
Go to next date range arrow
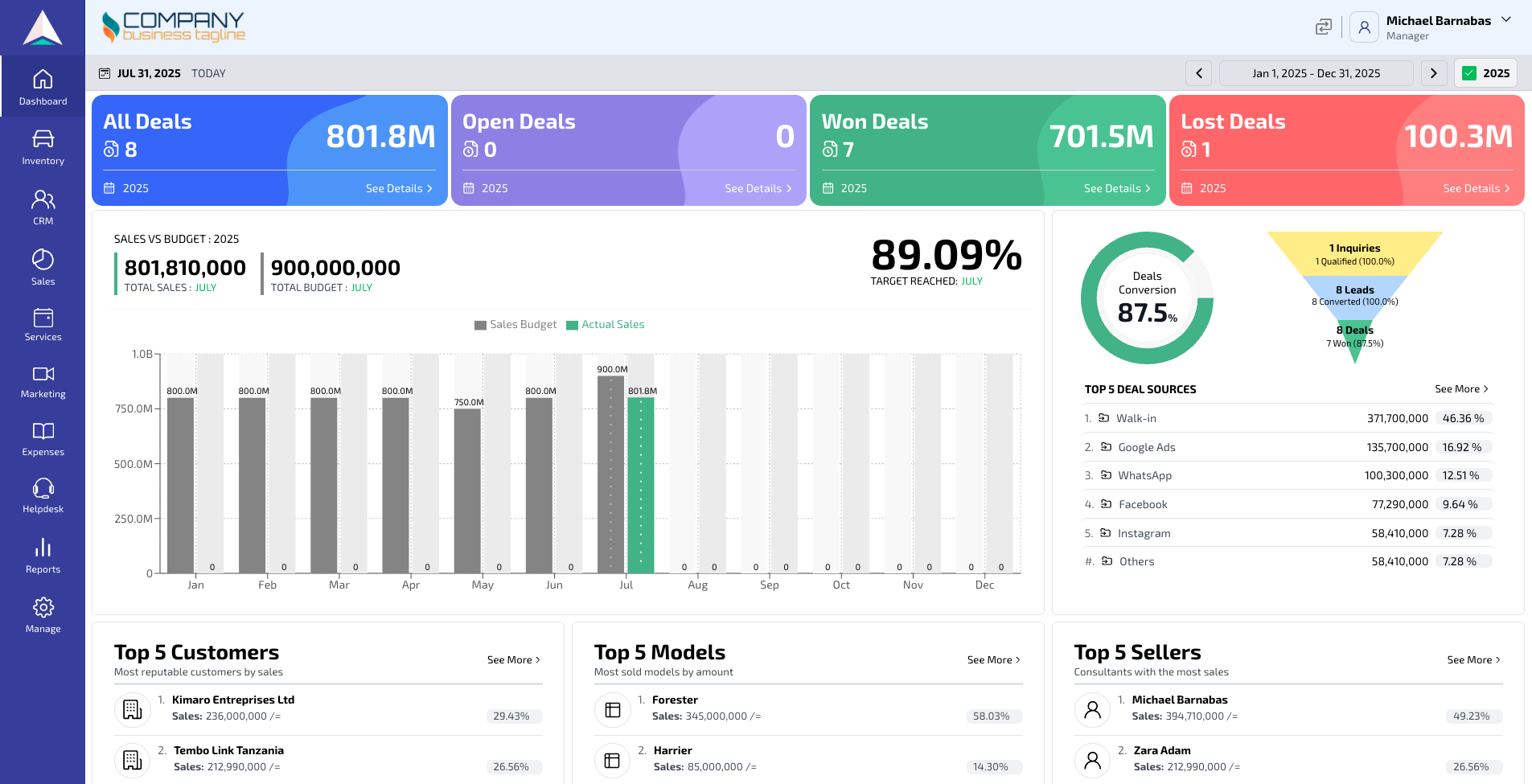point(1433,73)
